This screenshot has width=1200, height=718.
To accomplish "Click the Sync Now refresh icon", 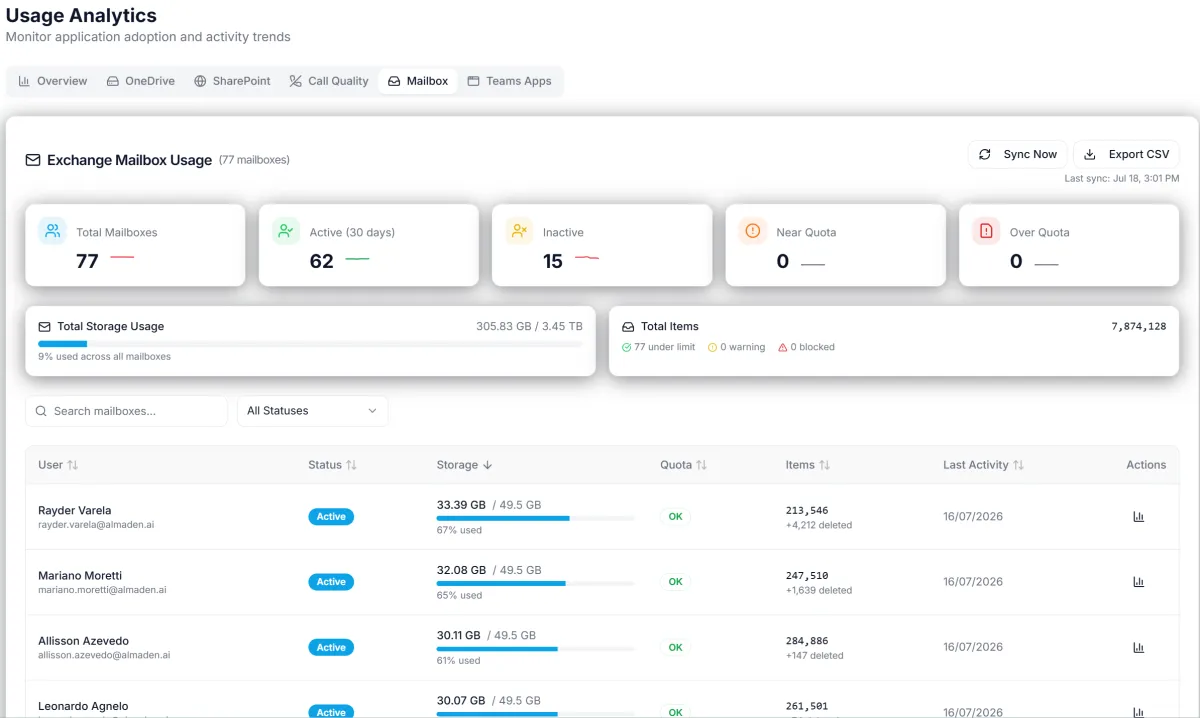I will pyautogui.click(x=985, y=154).
